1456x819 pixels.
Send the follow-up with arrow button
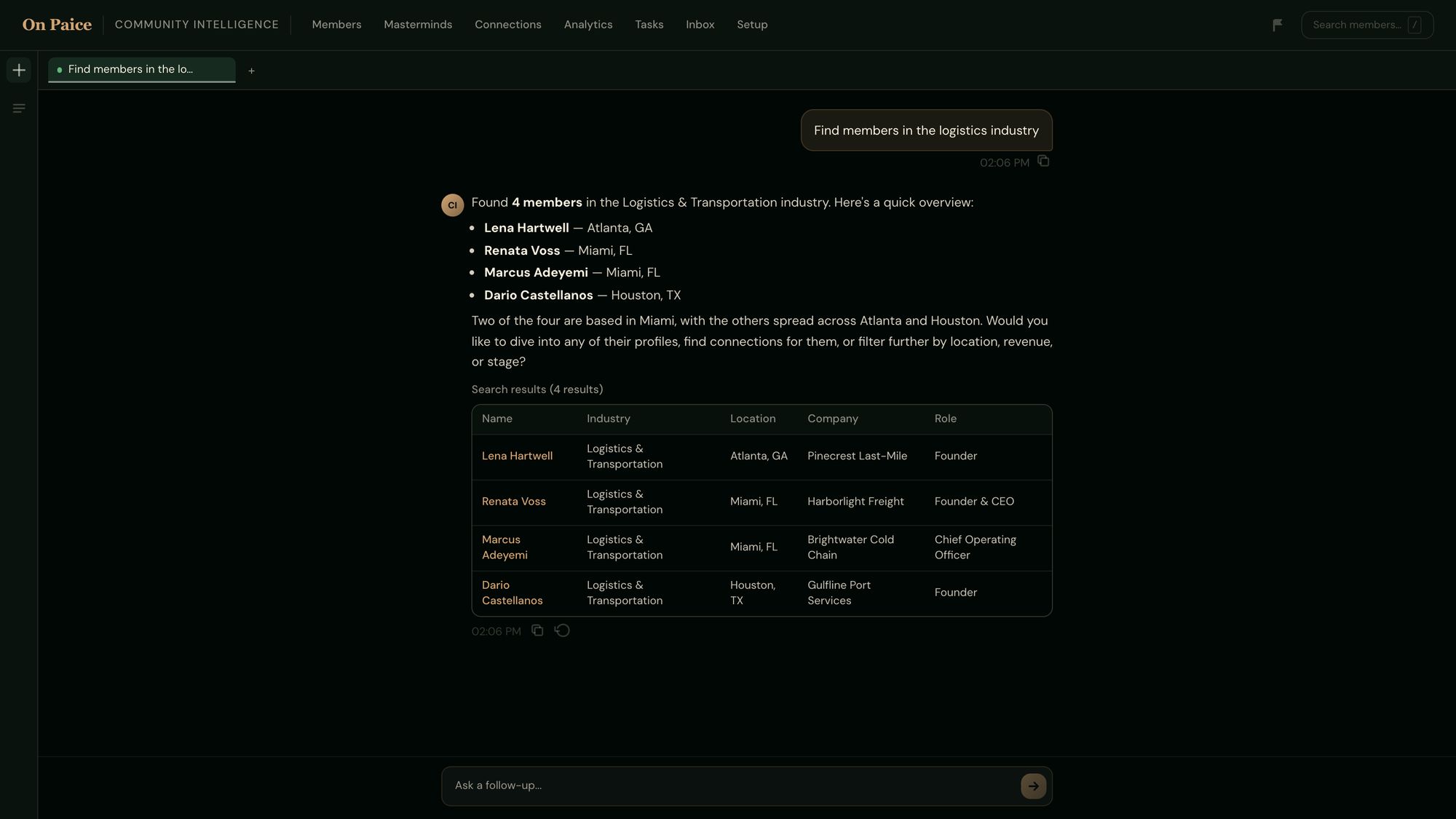click(x=1033, y=786)
